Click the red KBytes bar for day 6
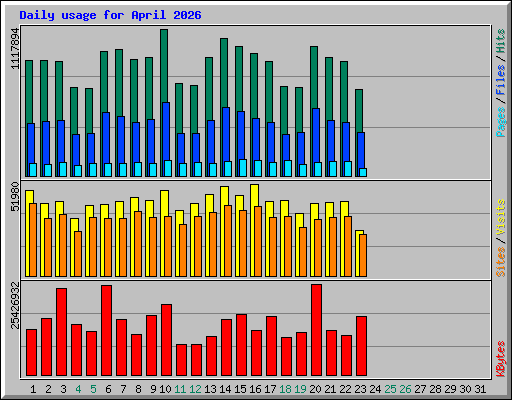This screenshot has width=512, height=400. tap(106, 330)
